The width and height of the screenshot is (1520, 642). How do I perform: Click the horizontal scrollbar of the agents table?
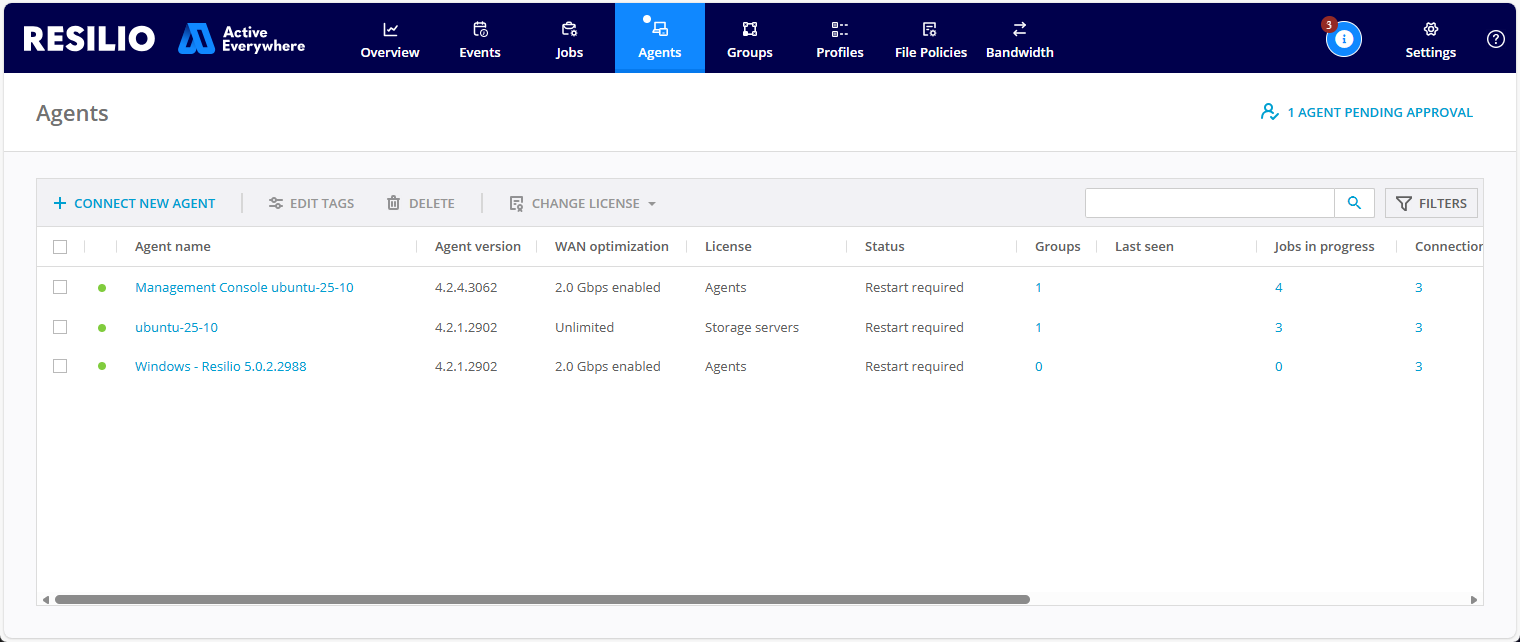541,600
